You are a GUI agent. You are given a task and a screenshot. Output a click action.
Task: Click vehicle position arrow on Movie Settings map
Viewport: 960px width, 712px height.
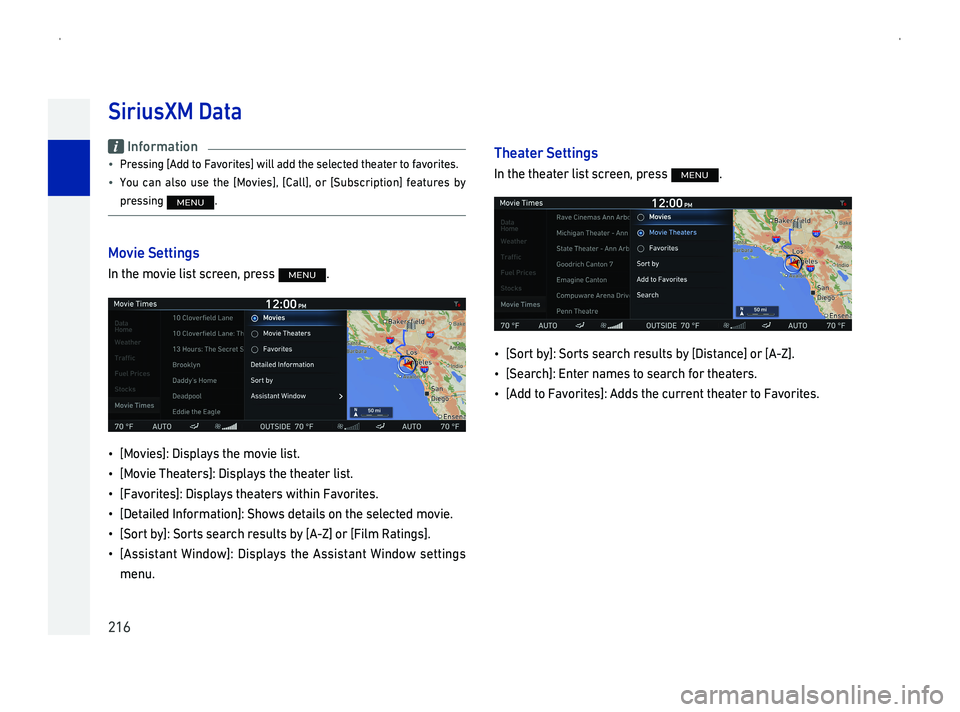point(407,365)
